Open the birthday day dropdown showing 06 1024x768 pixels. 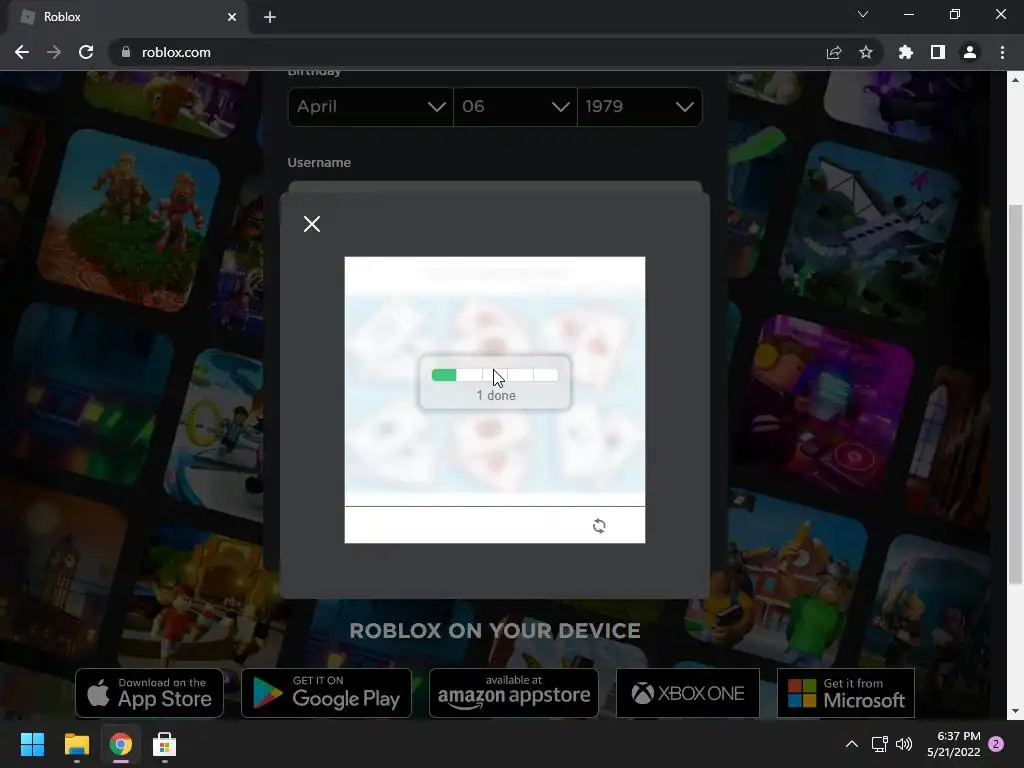click(x=515, y=106)
